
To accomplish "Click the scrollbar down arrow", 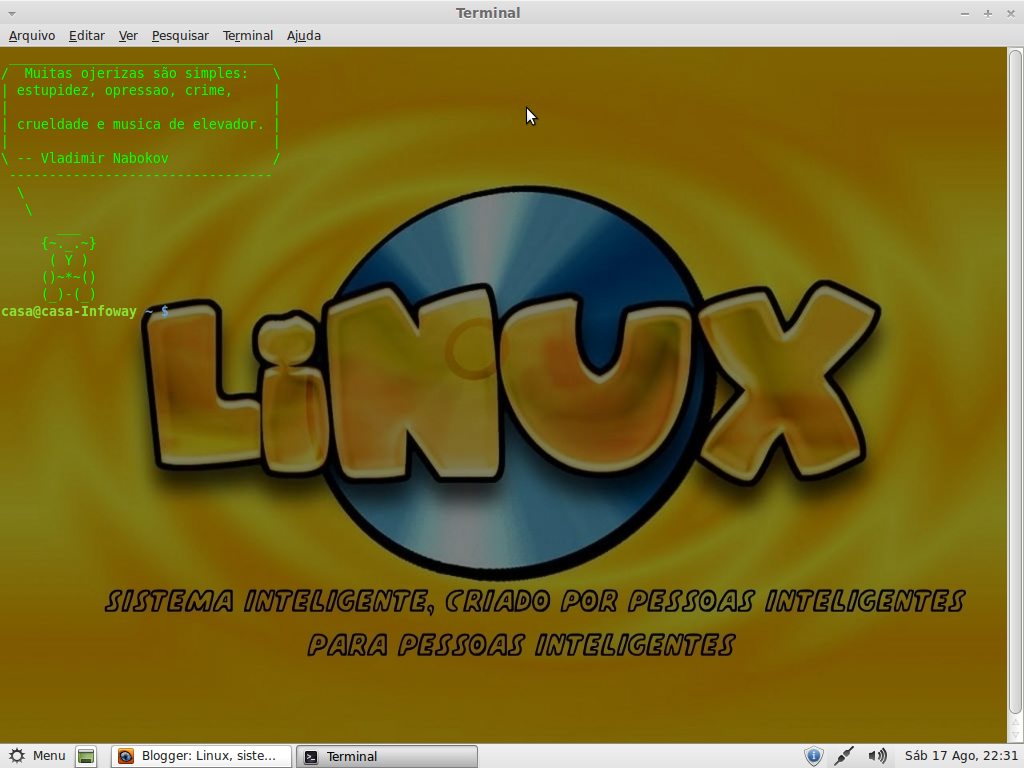I will point(1015,736).
